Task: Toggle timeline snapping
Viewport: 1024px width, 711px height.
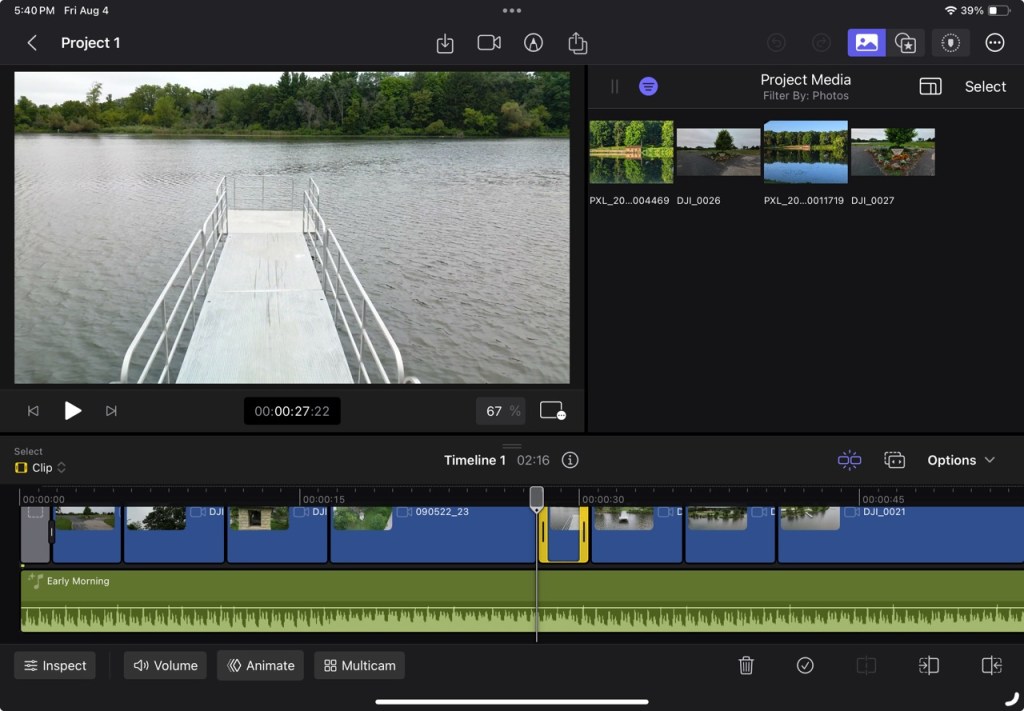Action: [849, 460]
